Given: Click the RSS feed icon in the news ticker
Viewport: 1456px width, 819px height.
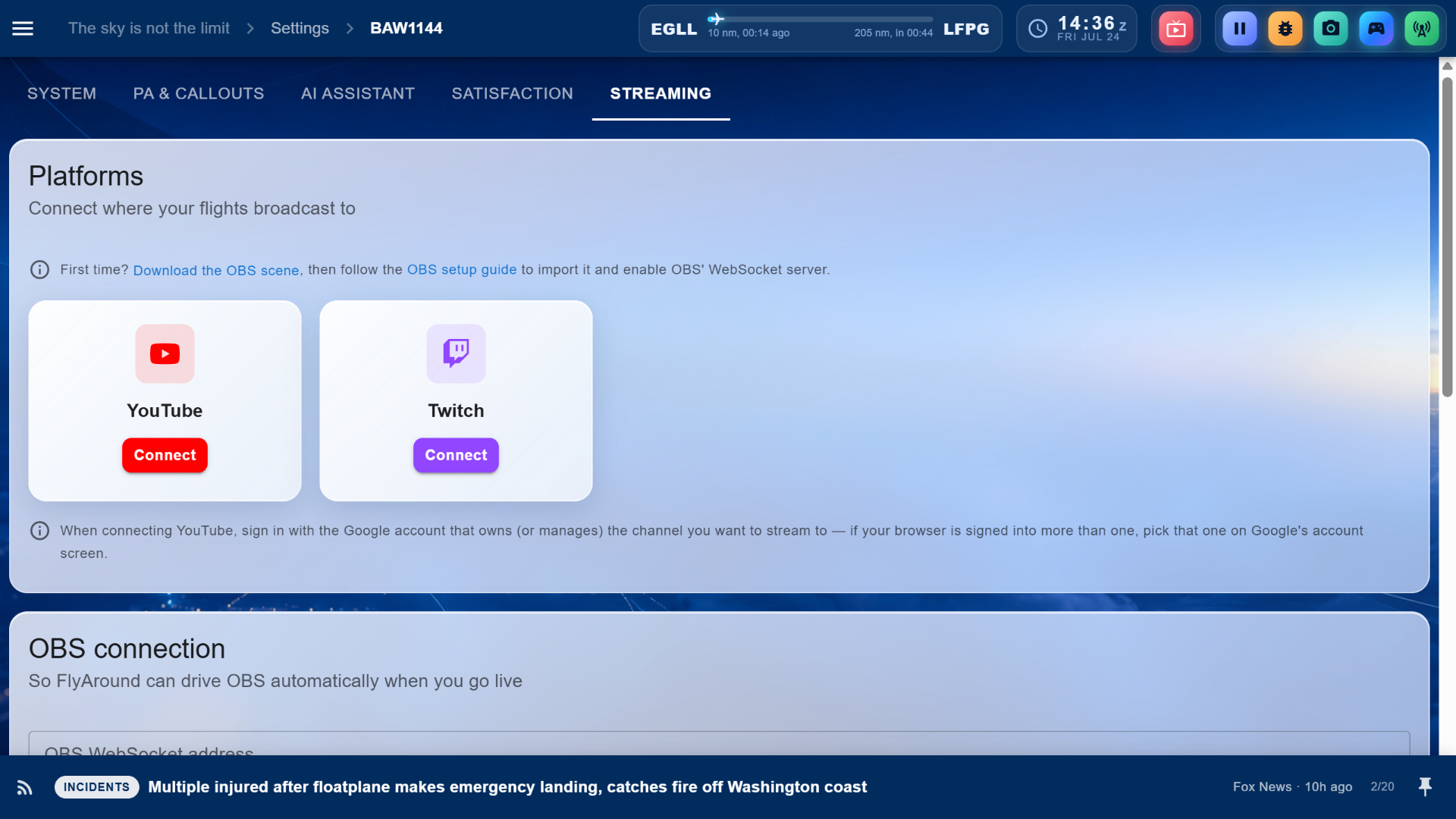Looking at the screenshot, I should pyautogui.click(x=24, y=787).
